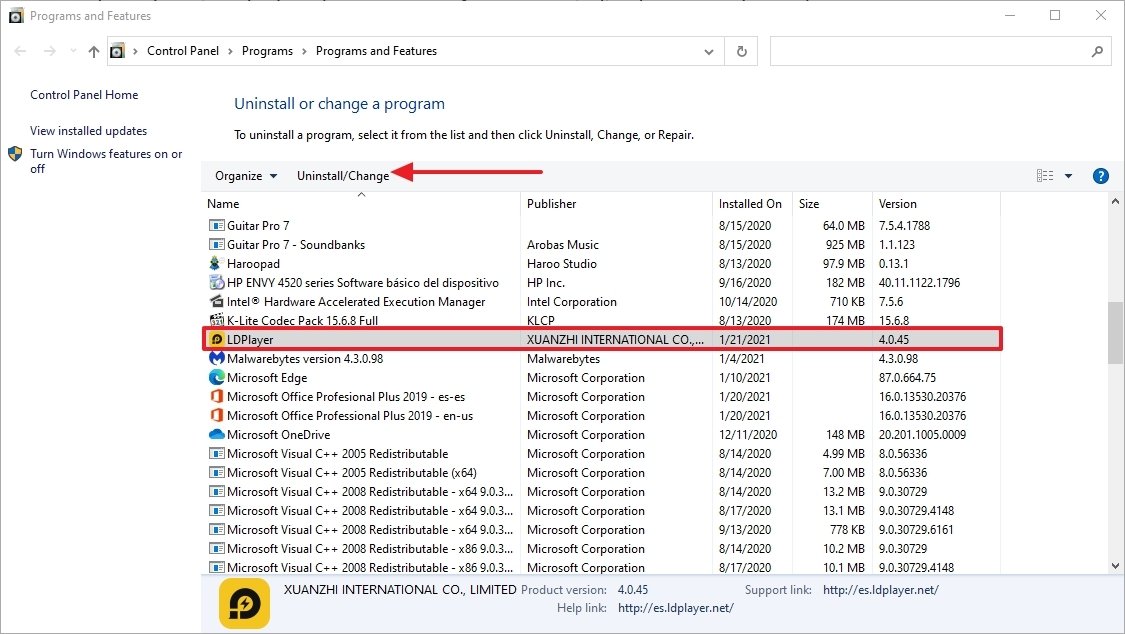
Task: Select the "4.99 MB" size cell
Action: pos(844,453)
